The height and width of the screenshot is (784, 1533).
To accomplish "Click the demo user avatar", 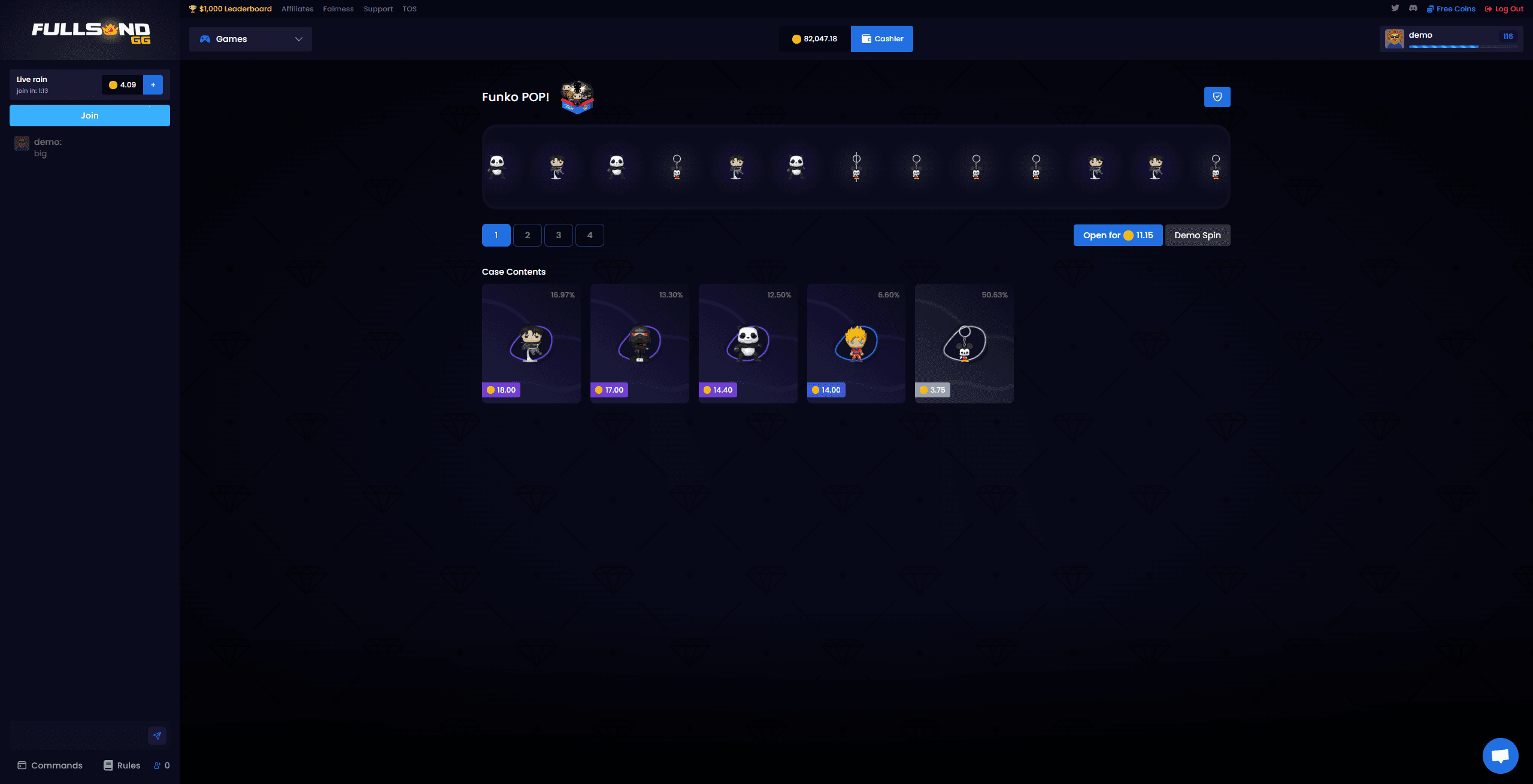I will [x=1395, y=39].
